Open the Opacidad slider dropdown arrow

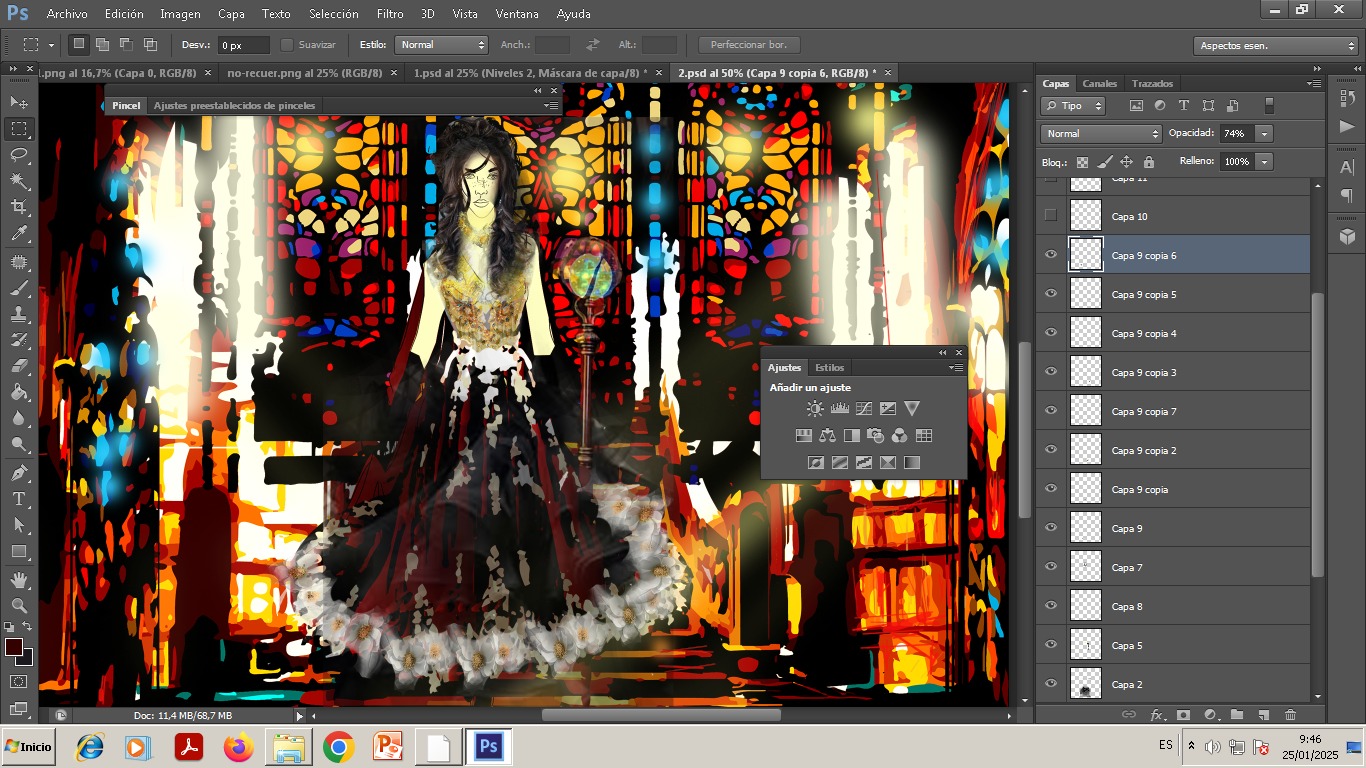1265,134
